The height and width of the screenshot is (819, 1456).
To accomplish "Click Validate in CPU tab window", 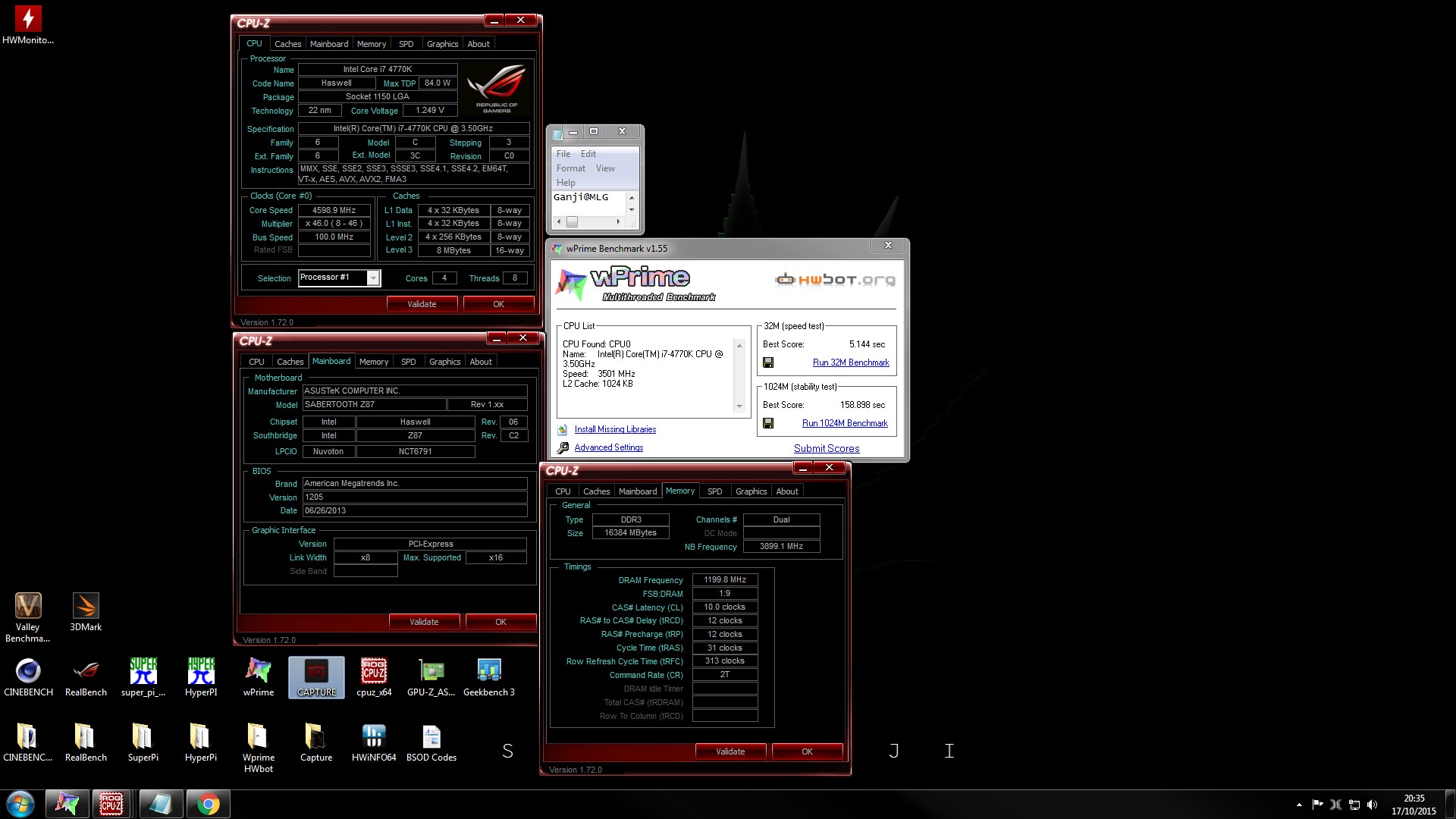I will [422, 304].
